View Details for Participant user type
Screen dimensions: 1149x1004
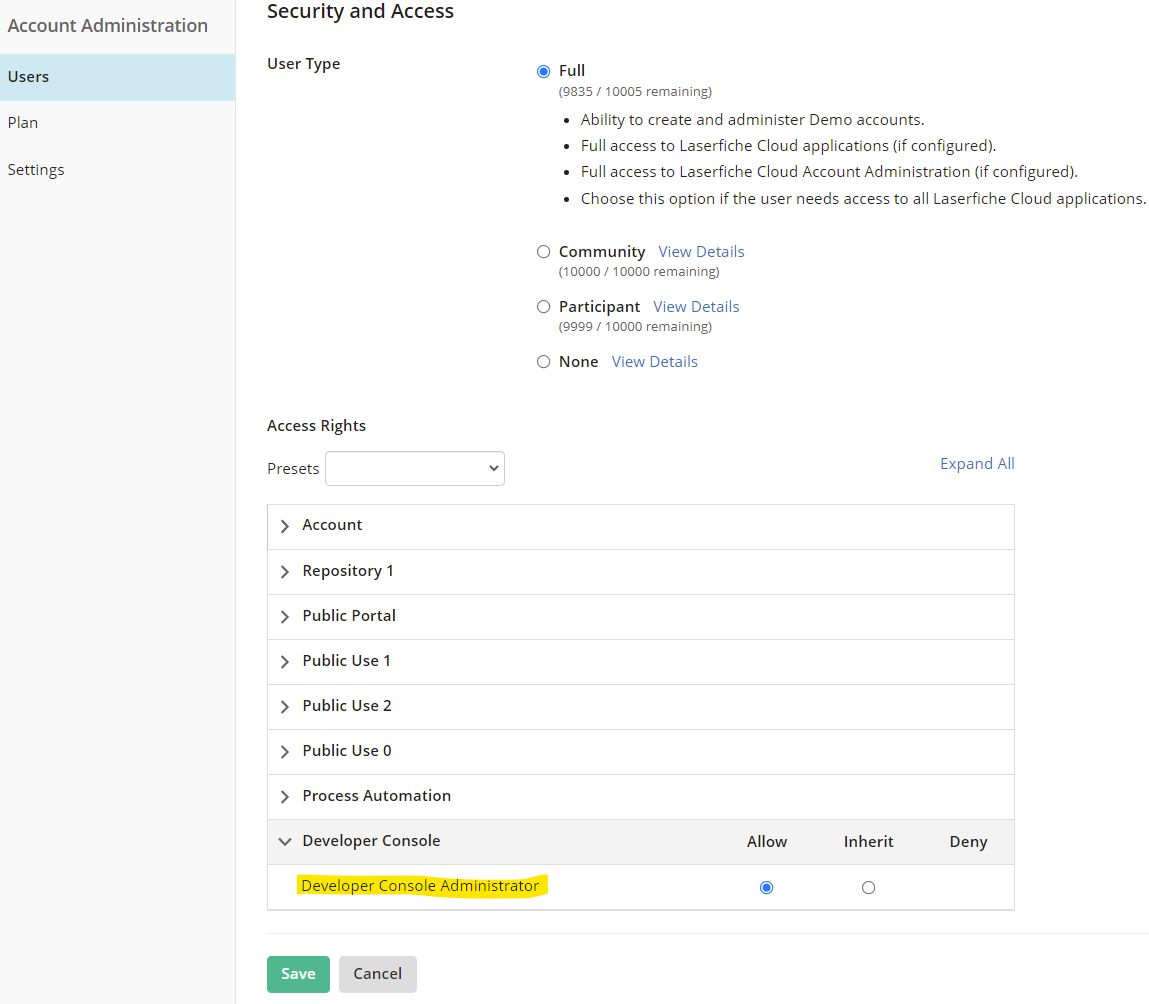[696, 307]
